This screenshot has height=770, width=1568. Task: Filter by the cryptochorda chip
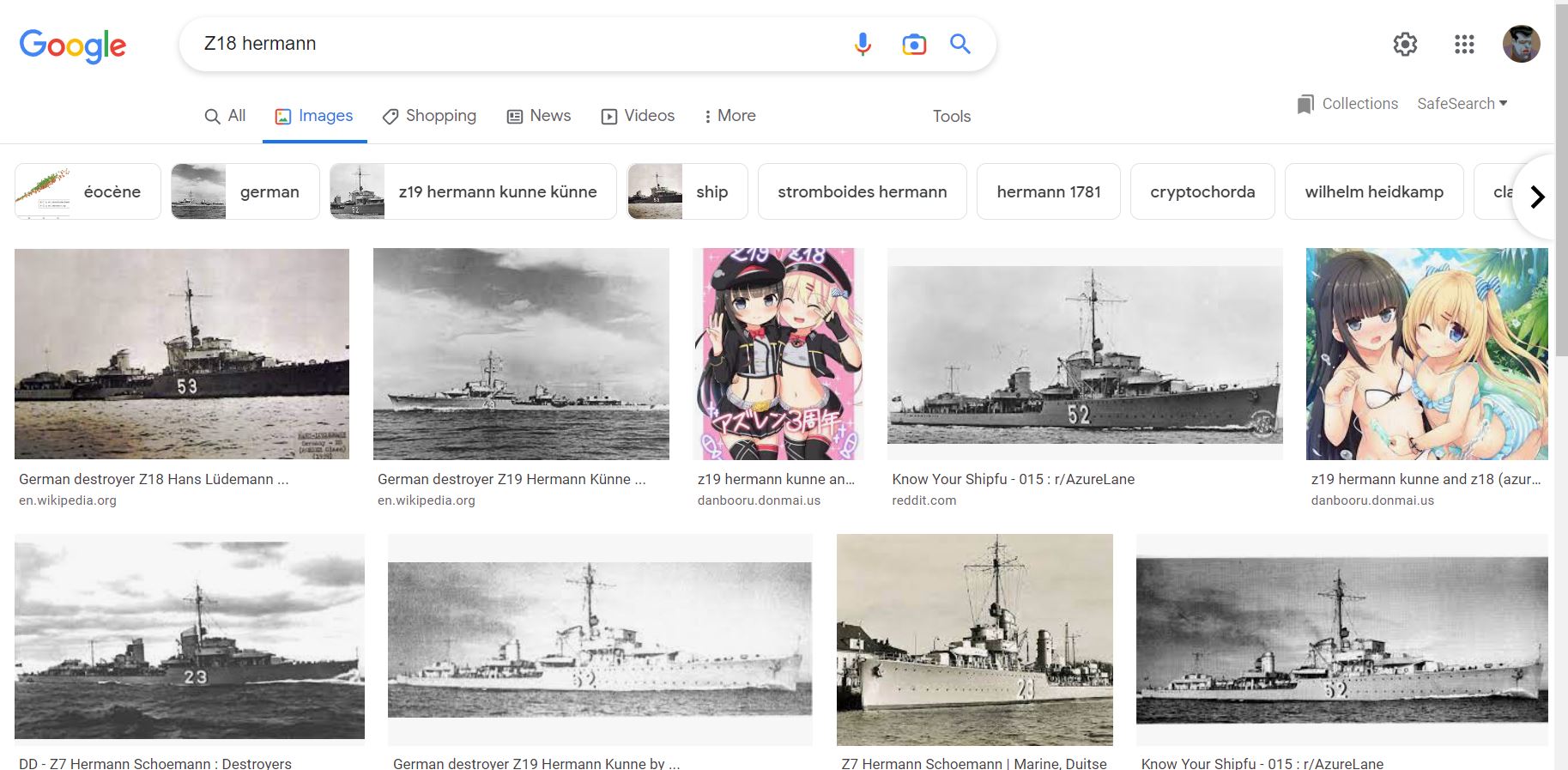pos(1202,191)
